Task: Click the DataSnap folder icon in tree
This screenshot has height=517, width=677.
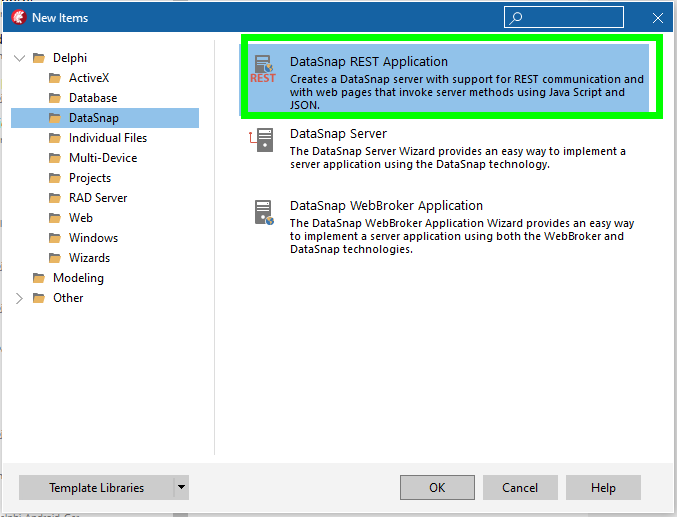Action: tap(55, 118)
